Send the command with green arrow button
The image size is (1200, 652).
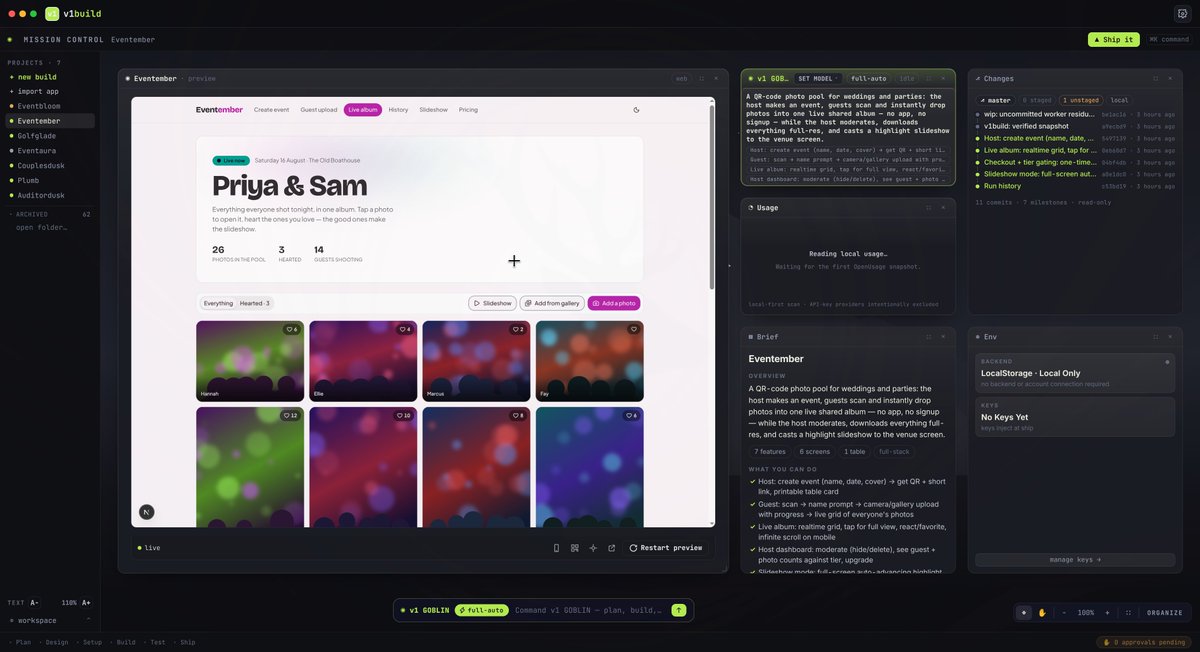pyautogui.click(x=679, y=610)
